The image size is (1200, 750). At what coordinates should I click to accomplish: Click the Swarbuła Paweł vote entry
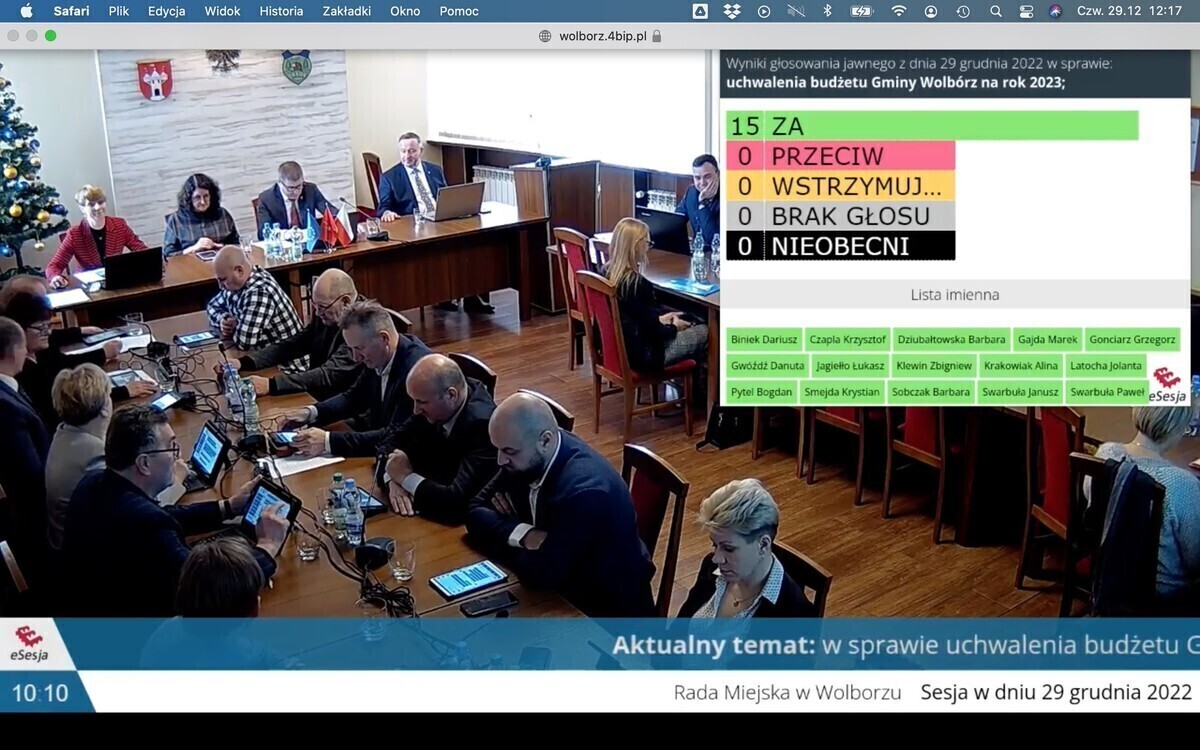[x=1106, y=391]
